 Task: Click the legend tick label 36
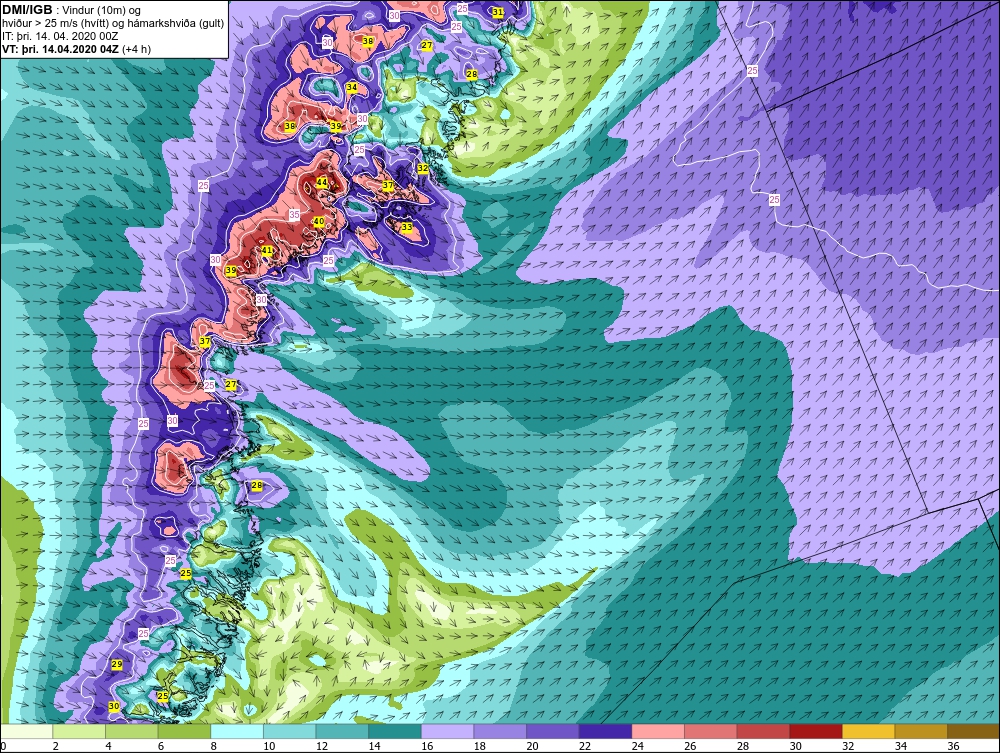[953, 746]
